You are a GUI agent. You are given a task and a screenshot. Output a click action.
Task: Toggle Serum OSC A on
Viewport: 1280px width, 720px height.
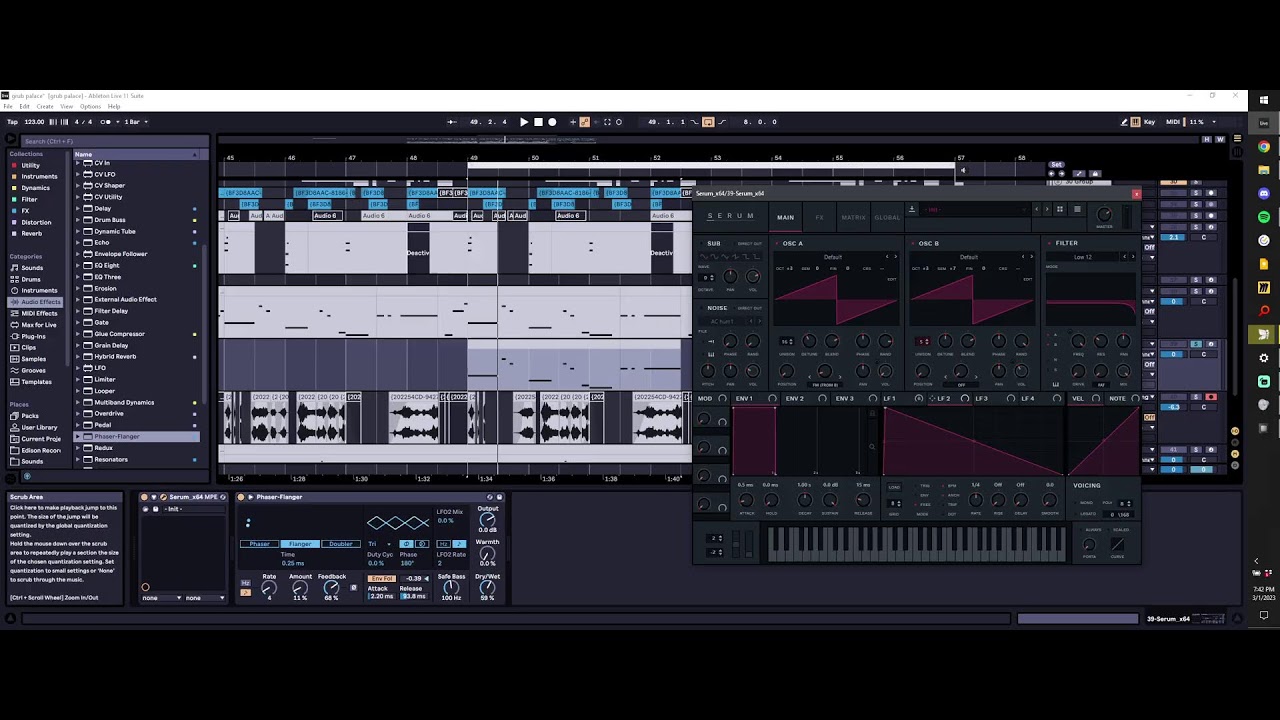point(776,243)
